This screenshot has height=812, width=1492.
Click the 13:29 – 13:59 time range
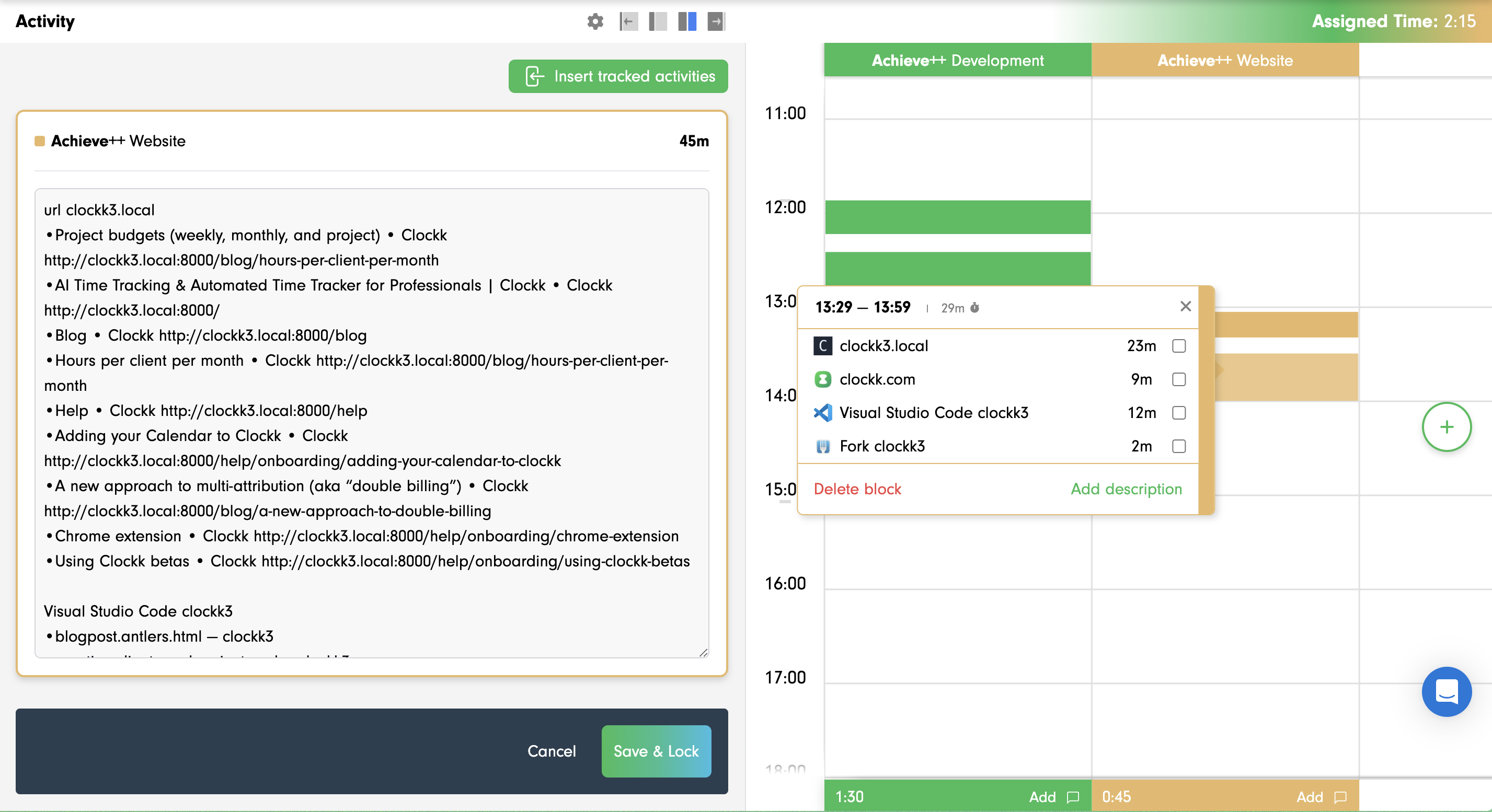(863, 307)
